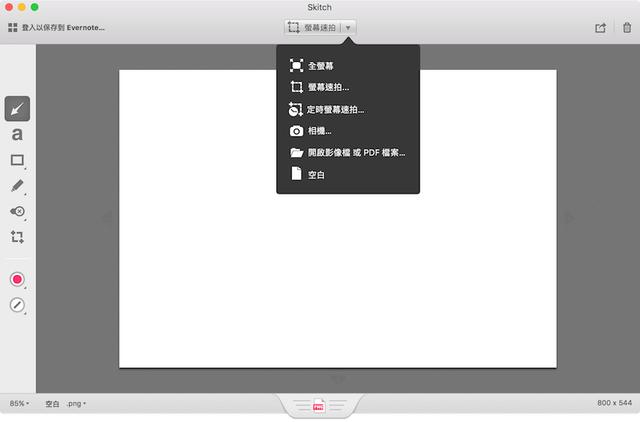Click timed snapshot icon in menu
This screenshot has height=422, width=640.
click(296, 109)
